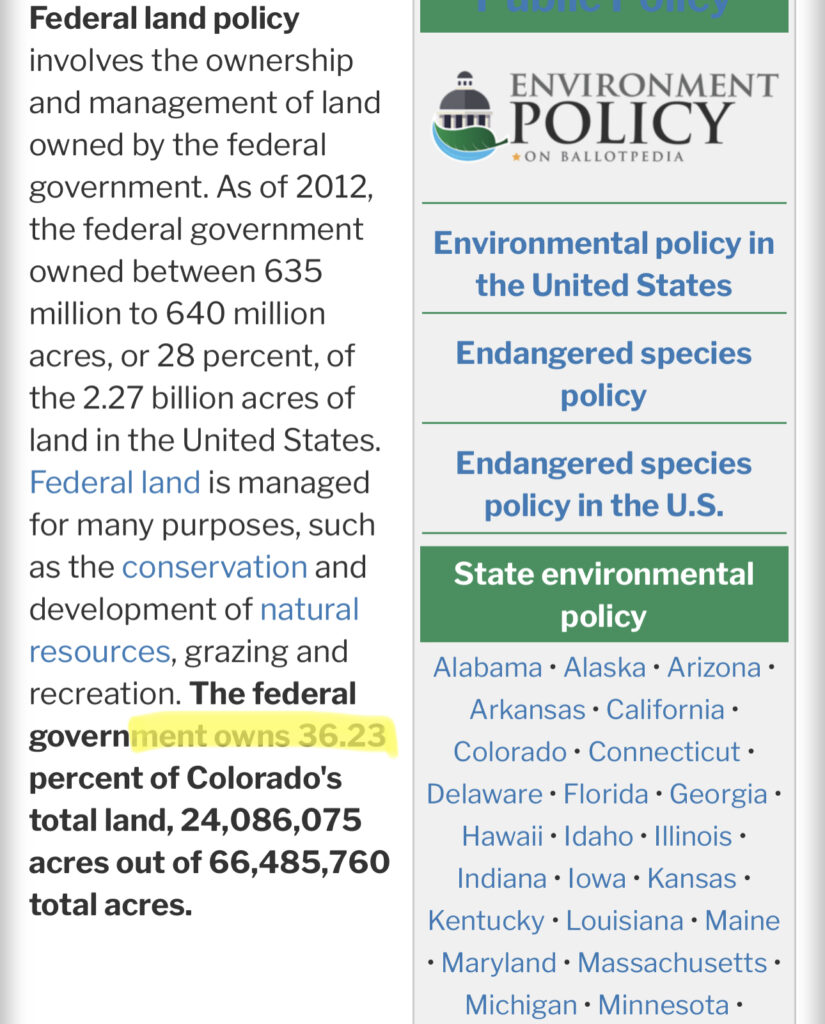Image resolution: width=825 pixels, height=1024 pixels.
Task: Click the State environmental policy header
Action: (604, 595)
